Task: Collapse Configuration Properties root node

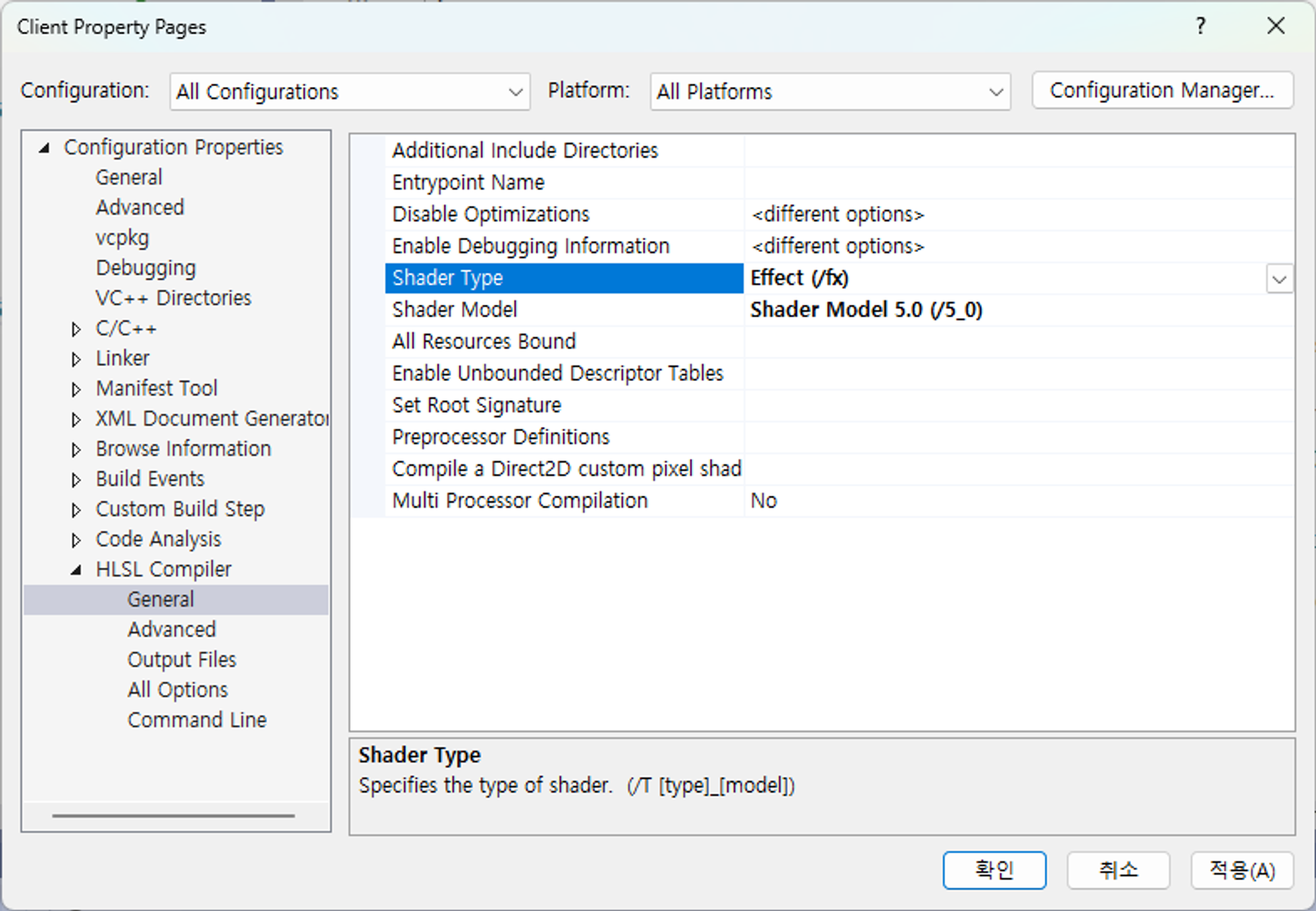Action: pos(44,147)
